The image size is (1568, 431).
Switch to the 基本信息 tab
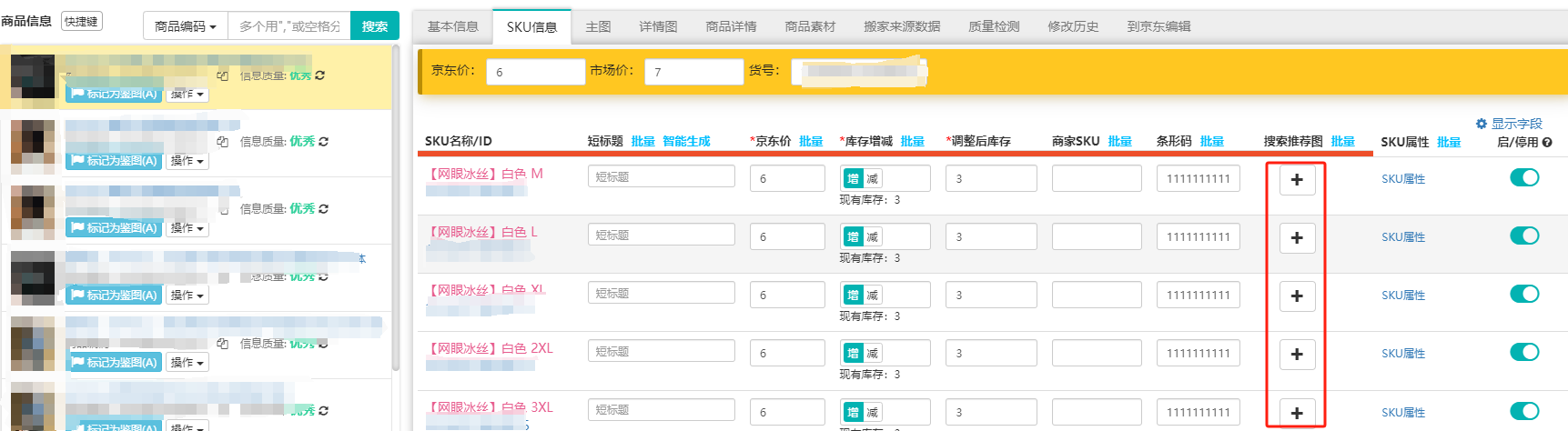click(452, 26)
